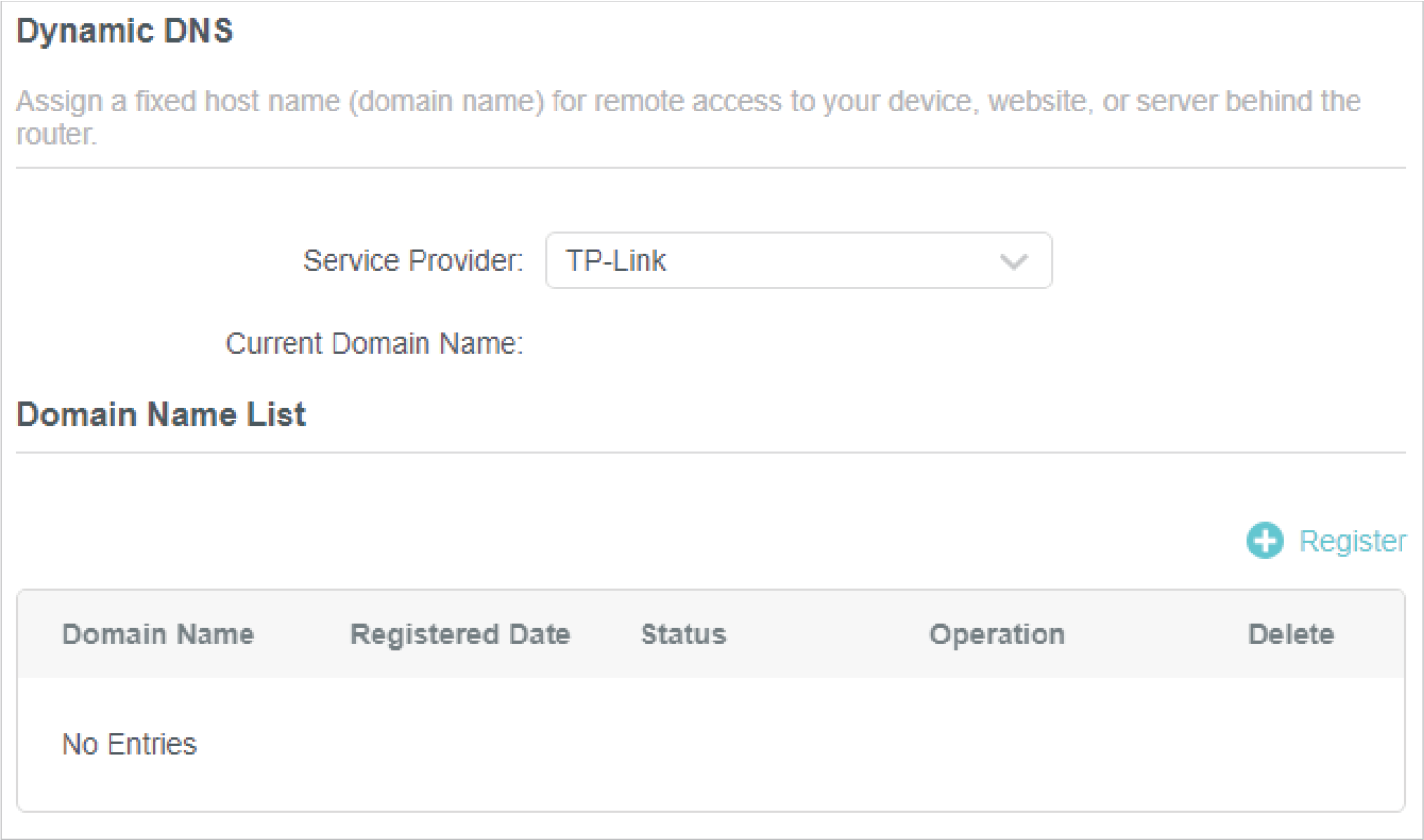Click the Domain Name column header

click(x=157, y=635)
